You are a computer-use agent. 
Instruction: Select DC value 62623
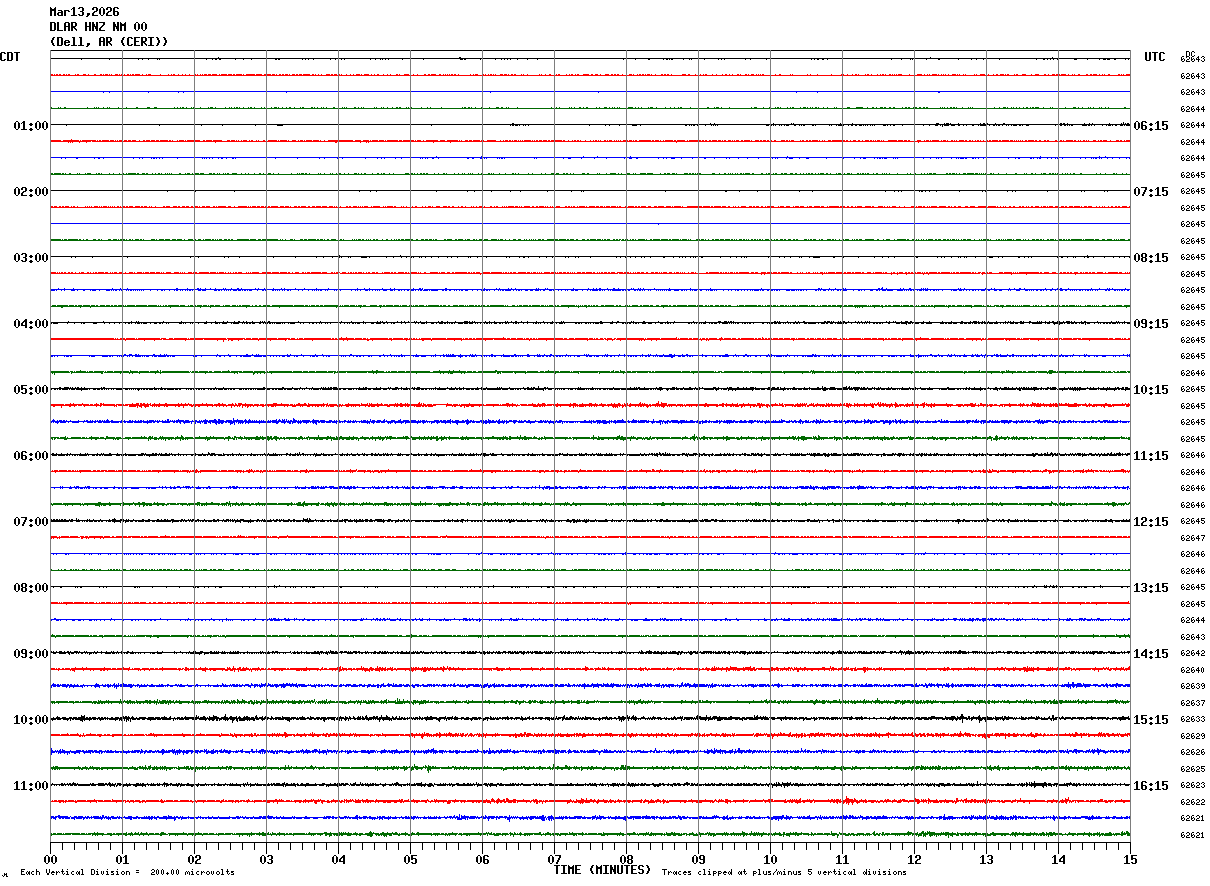tap(1192, 786)
